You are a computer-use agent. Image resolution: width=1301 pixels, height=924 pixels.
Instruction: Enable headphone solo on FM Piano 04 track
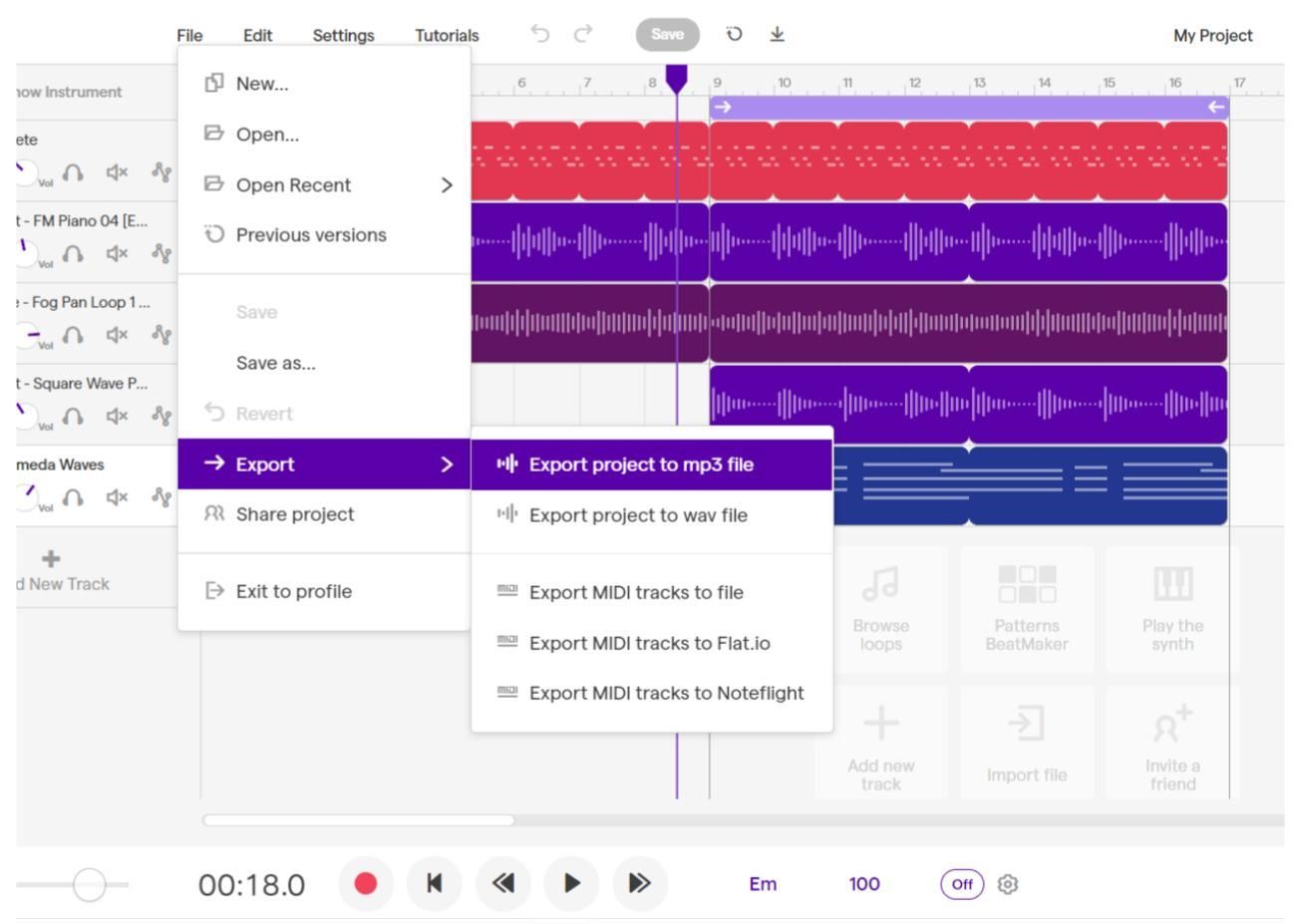point(75,253)
